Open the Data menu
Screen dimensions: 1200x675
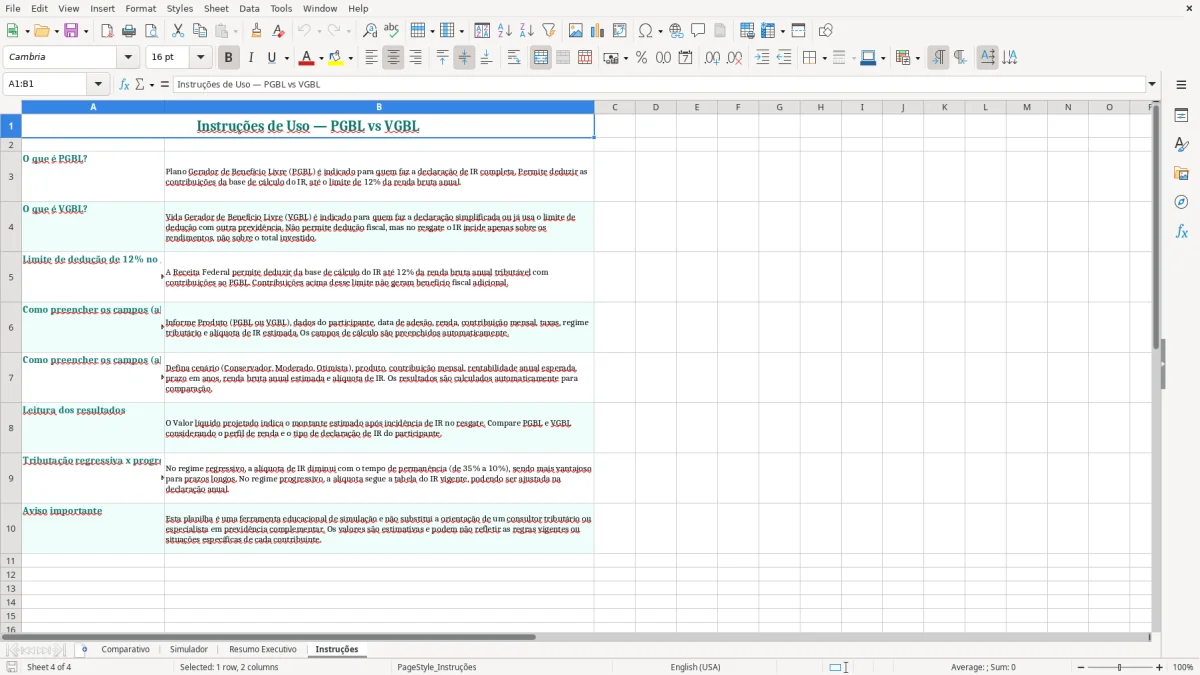[x=249, y=8]
